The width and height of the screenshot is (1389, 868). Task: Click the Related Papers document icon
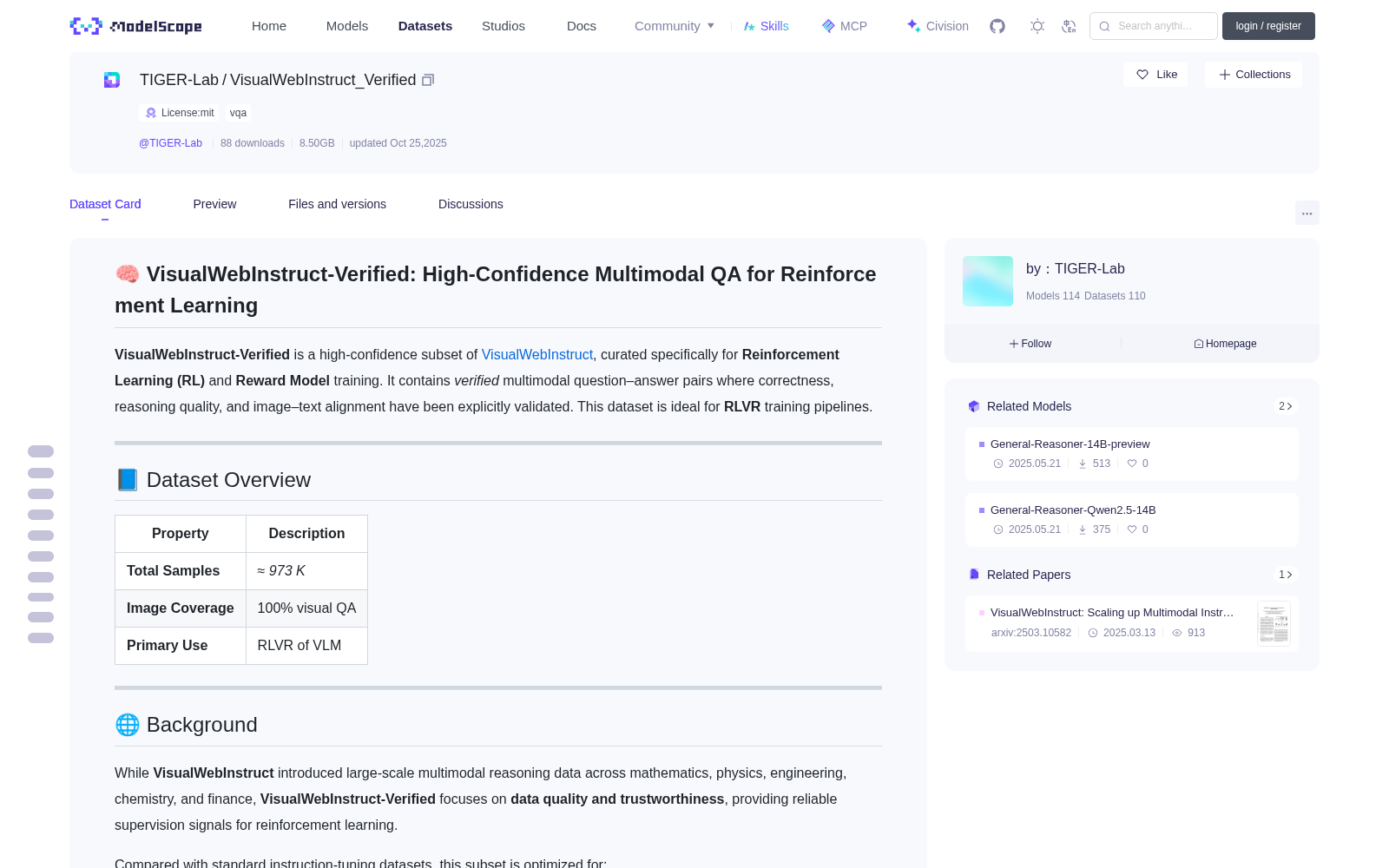pos(974,575)
